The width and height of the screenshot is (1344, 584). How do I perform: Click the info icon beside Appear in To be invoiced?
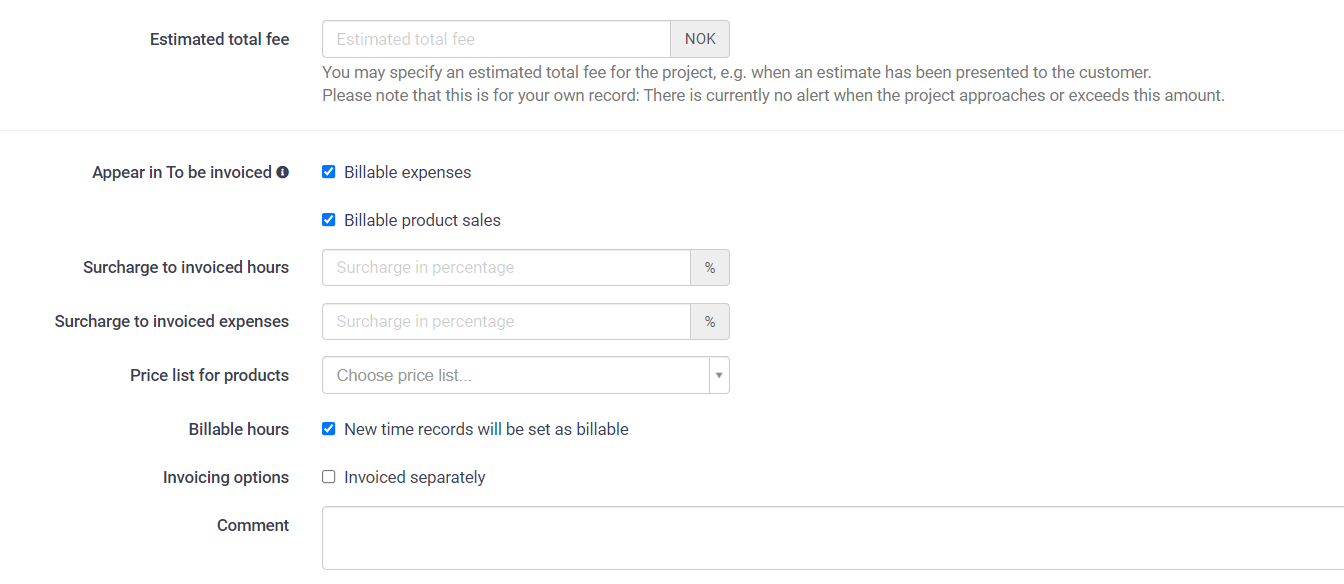pyautogui.click(x=283, y=172)
